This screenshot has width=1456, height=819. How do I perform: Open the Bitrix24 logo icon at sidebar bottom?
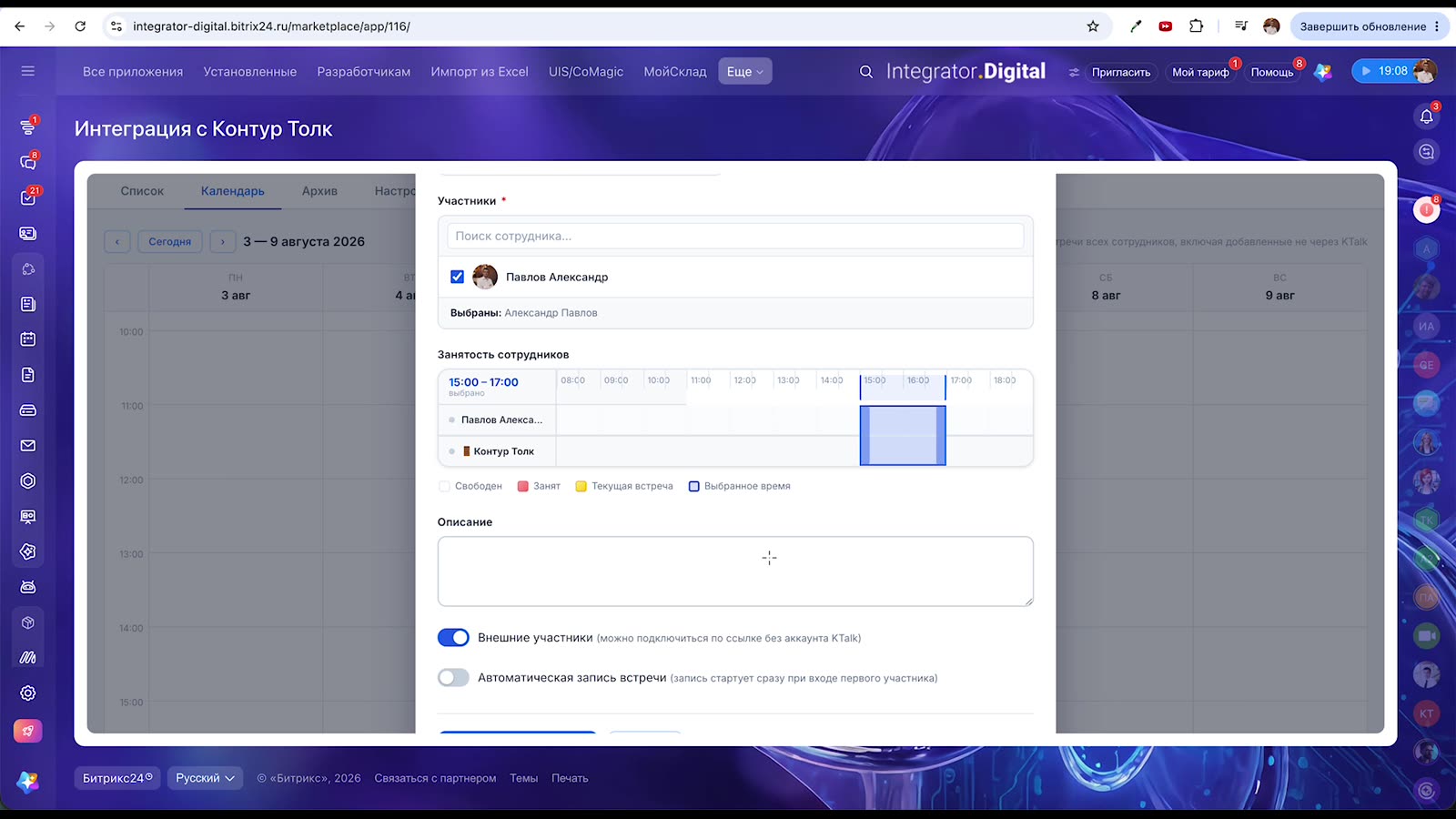pyautogui.click(x=28, y=781)
